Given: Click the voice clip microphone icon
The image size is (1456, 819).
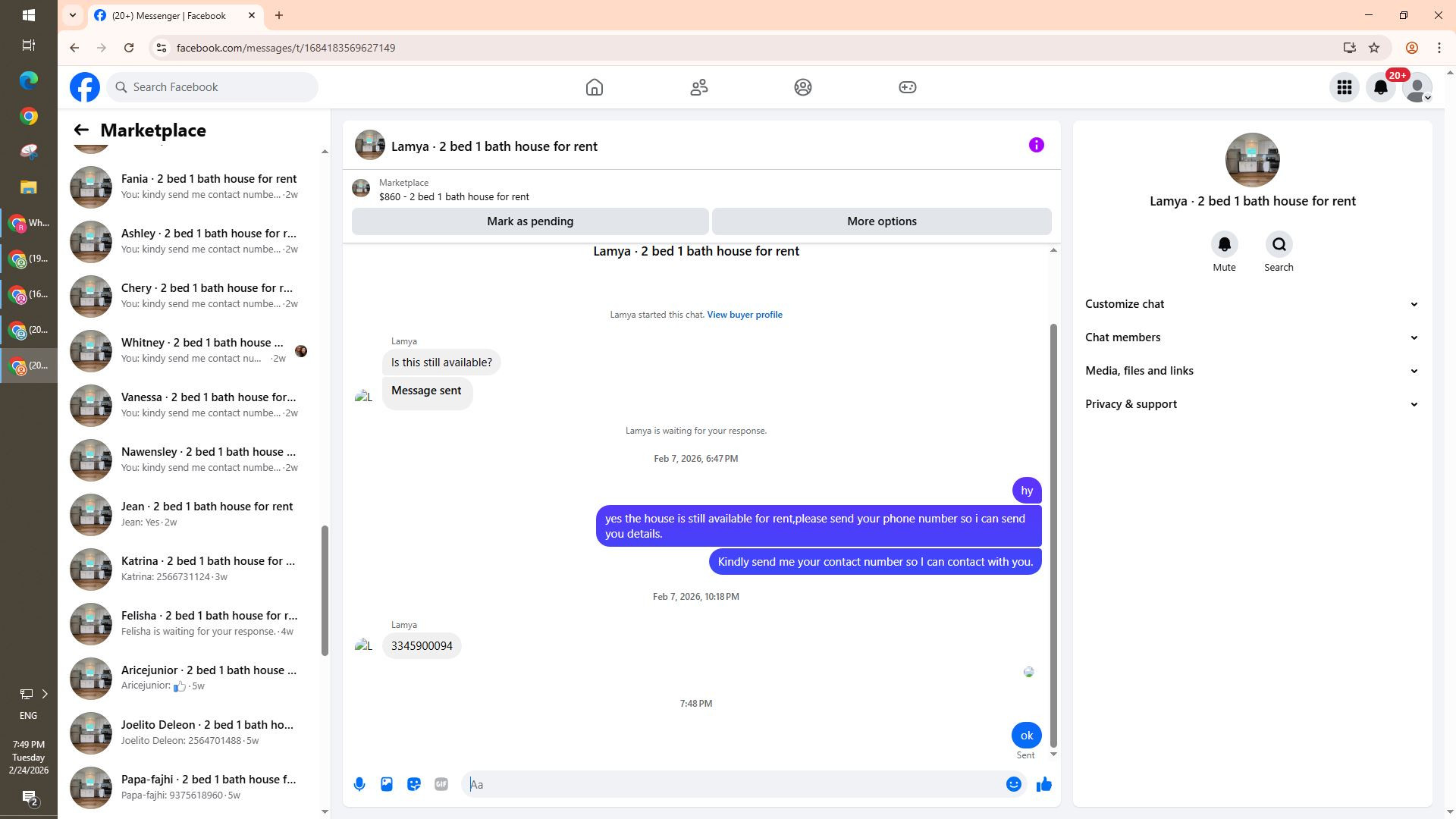Looking at the screenshot, I should click(359, 784).
